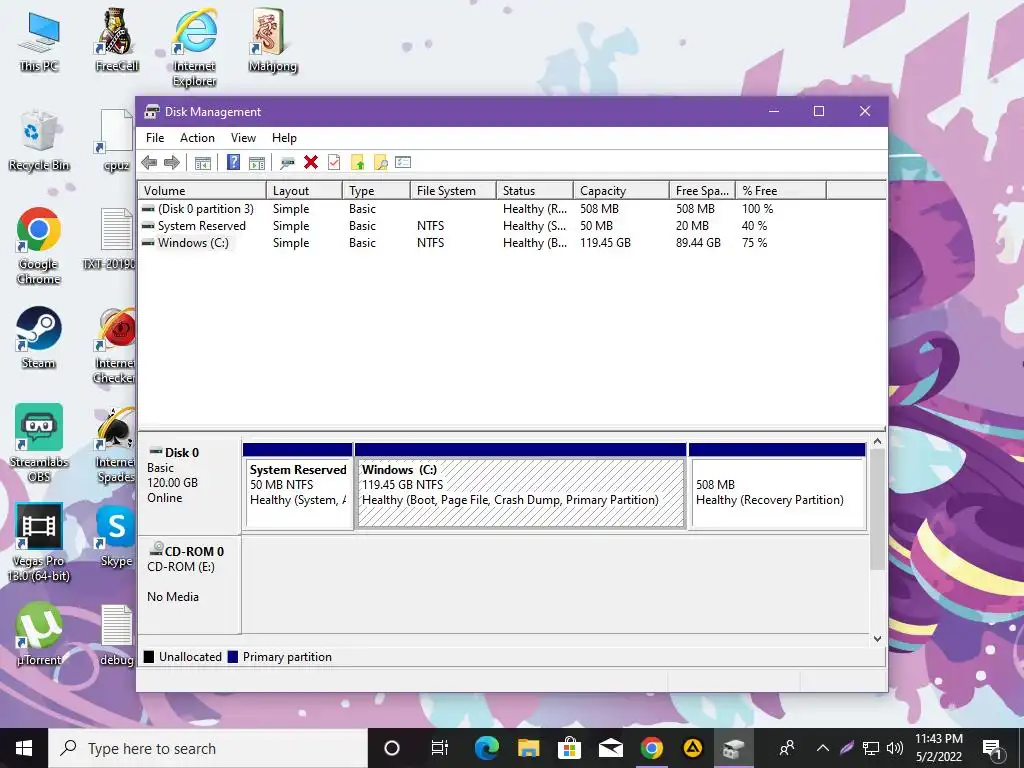Click the blue Primary partition legend swatch

[x=232, y=657]
